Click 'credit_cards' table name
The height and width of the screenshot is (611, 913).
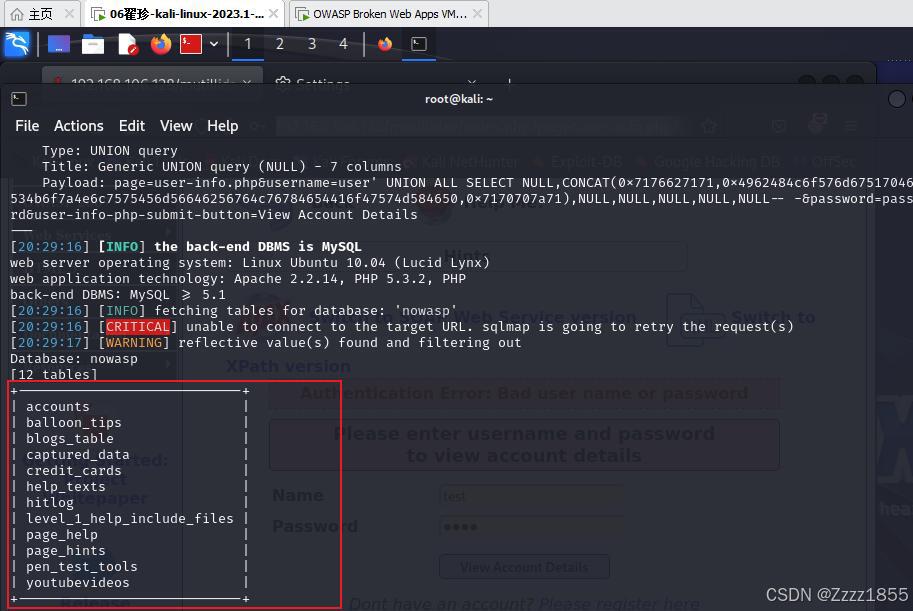coord(73,471)
